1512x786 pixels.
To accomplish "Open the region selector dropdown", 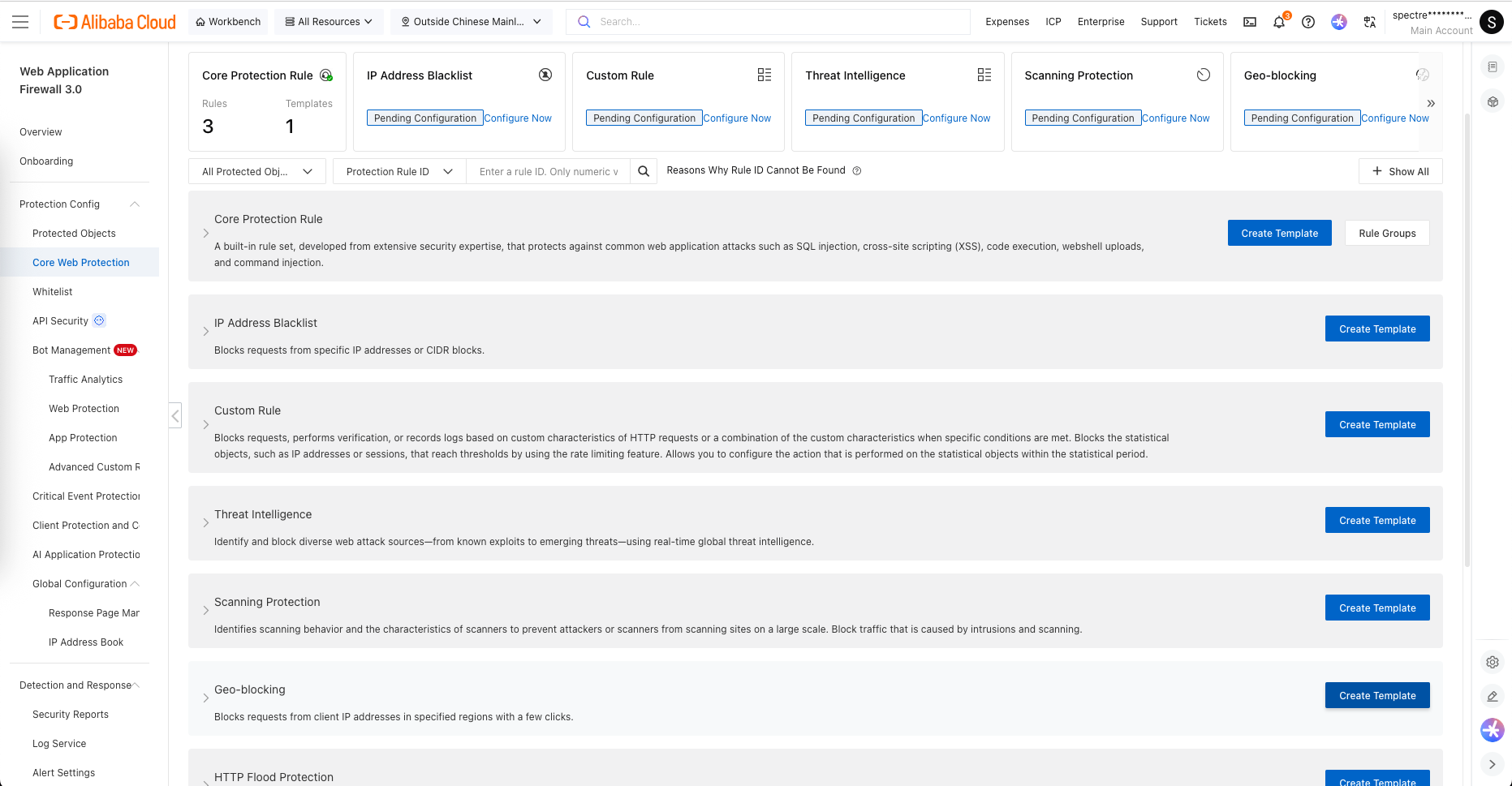I will coord(471,22).
